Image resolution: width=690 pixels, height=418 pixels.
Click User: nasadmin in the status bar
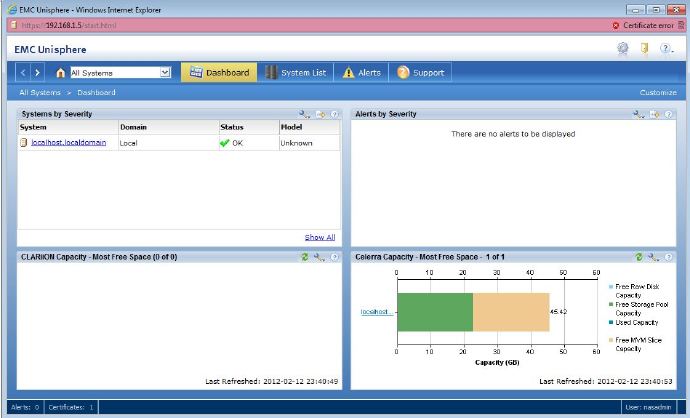click(649, 407)
